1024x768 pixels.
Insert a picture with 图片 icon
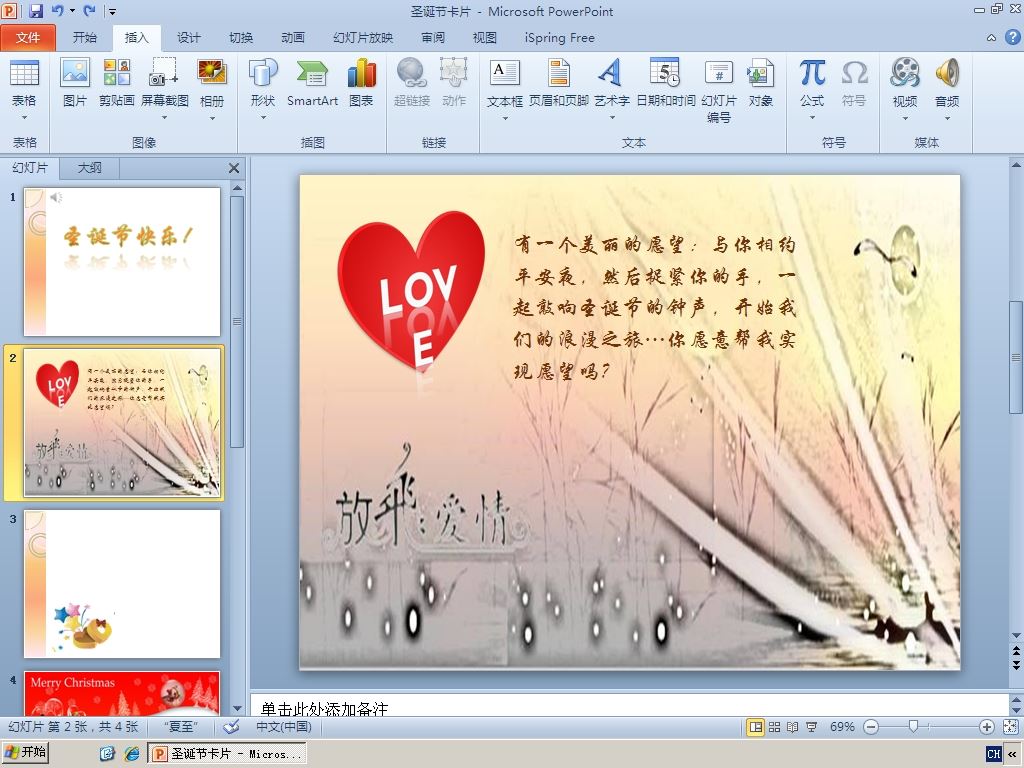pos(74,82)
